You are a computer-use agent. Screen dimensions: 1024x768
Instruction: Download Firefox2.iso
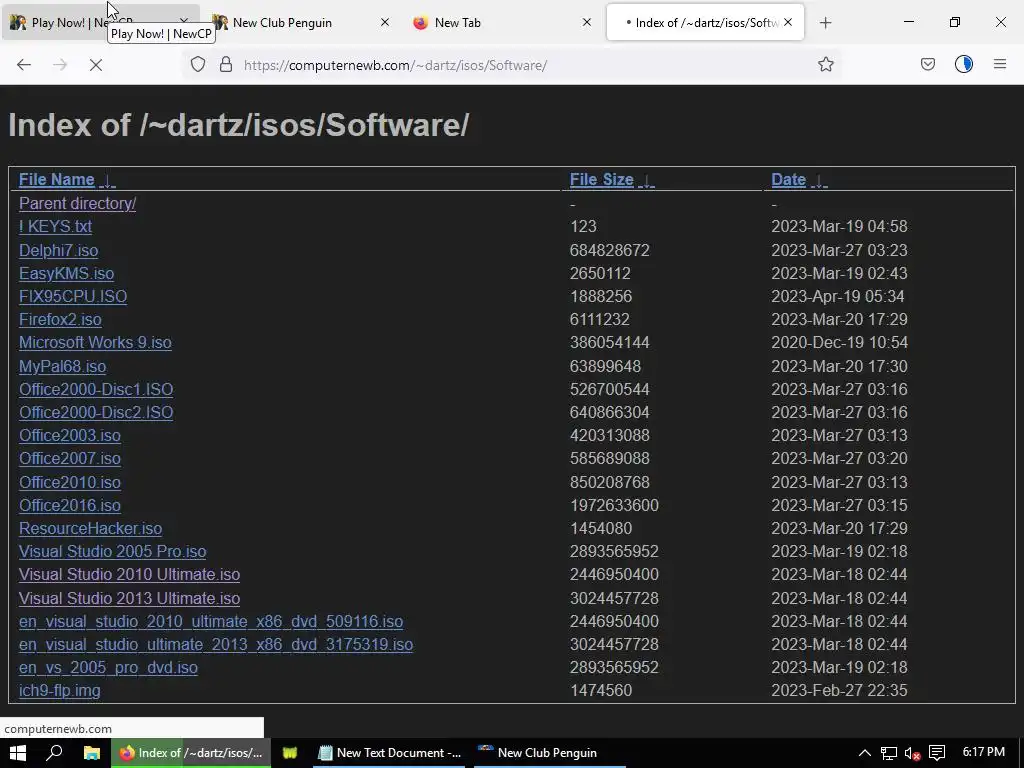click(x=60, y=319)
